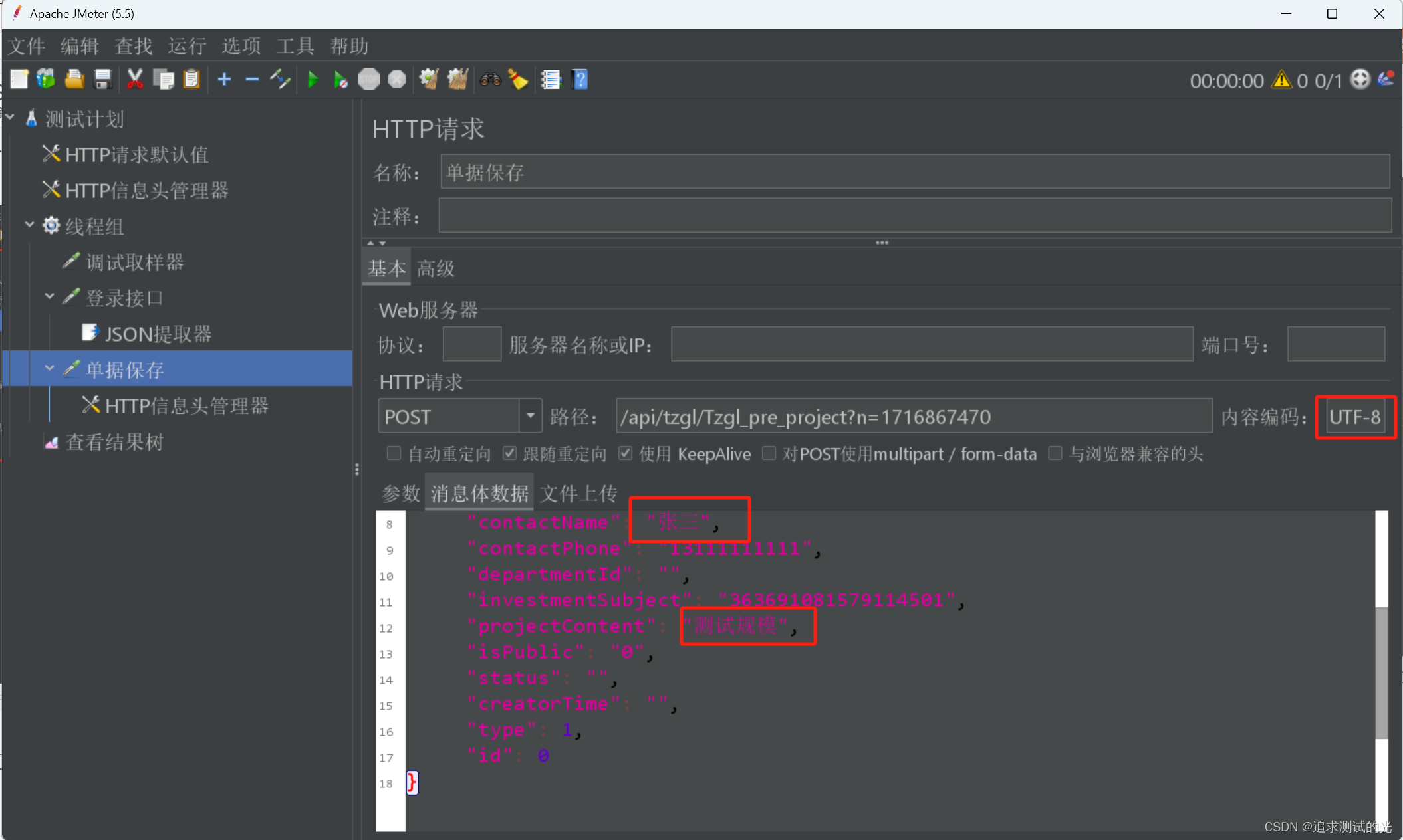
Task: Click the 路径 input field
Action: coord(914,417)
